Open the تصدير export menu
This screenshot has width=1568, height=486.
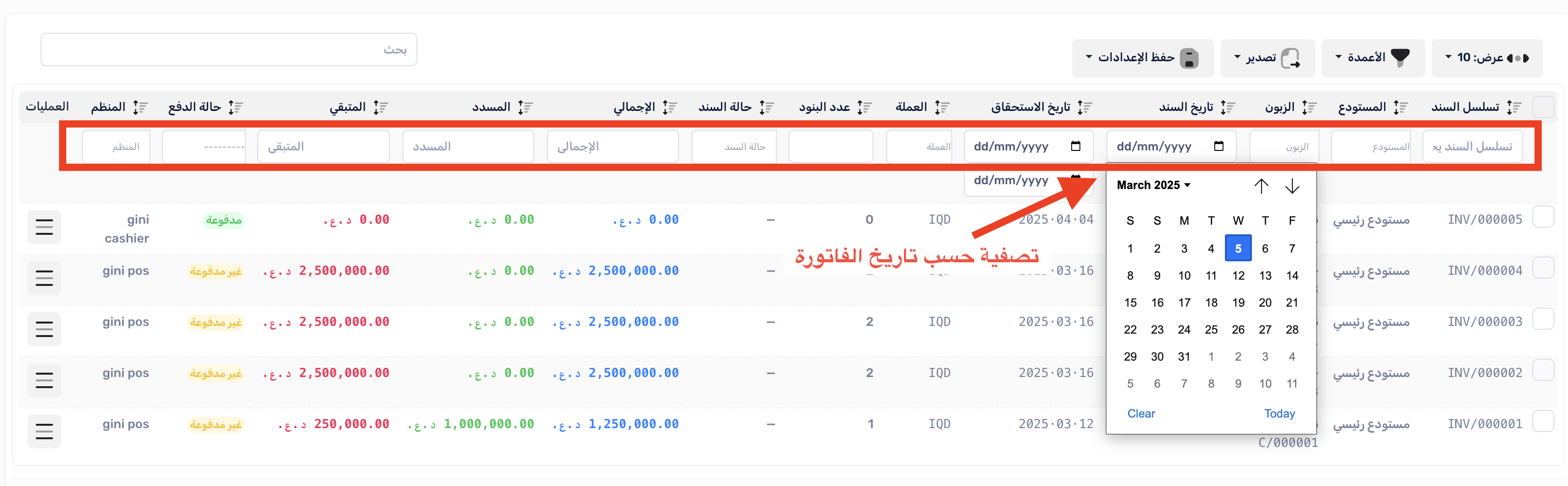[x=1267, y=58]
